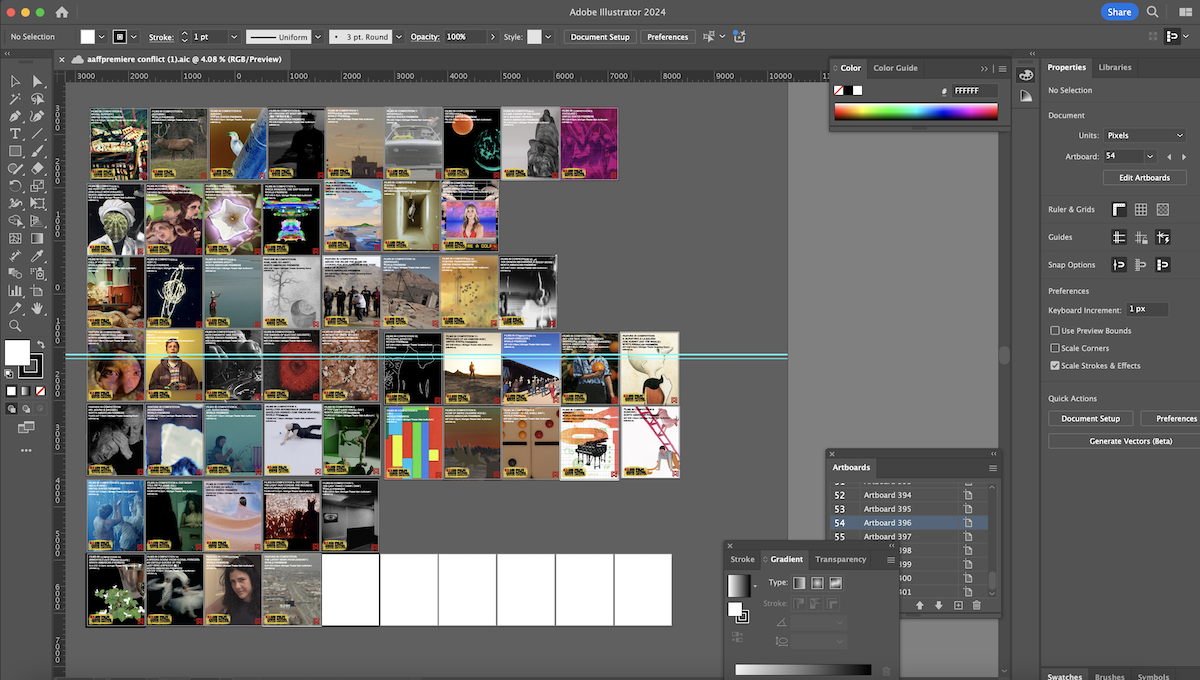Image resolution: width=1200 pixels, height=680 pixels.
Task: Open the Units Pixels dropdown
Action: 1144,135
